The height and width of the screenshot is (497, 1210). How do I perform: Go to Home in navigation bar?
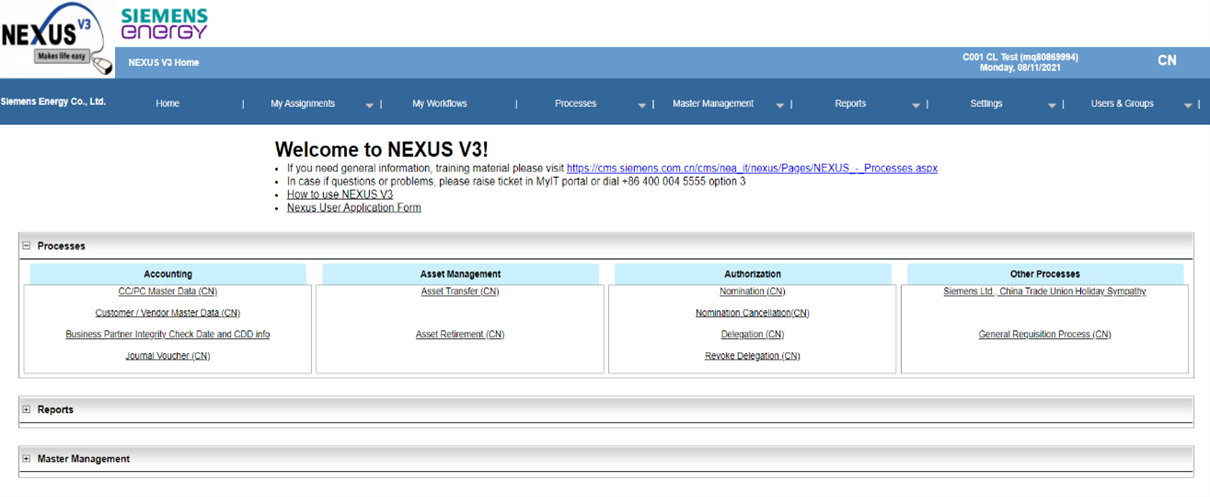pos(167,104)
